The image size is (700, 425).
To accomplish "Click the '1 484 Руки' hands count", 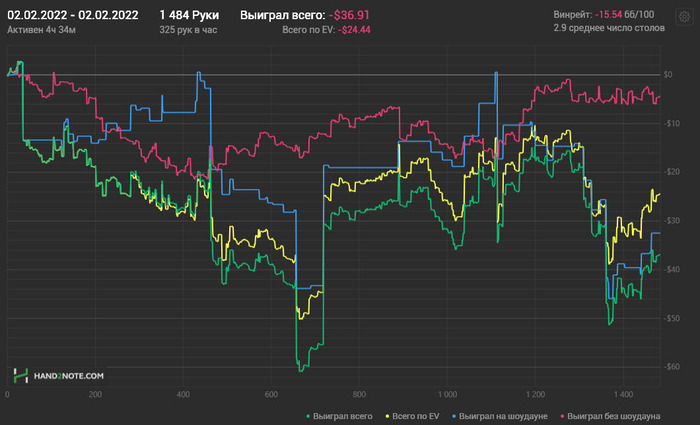I will [189, 15].
